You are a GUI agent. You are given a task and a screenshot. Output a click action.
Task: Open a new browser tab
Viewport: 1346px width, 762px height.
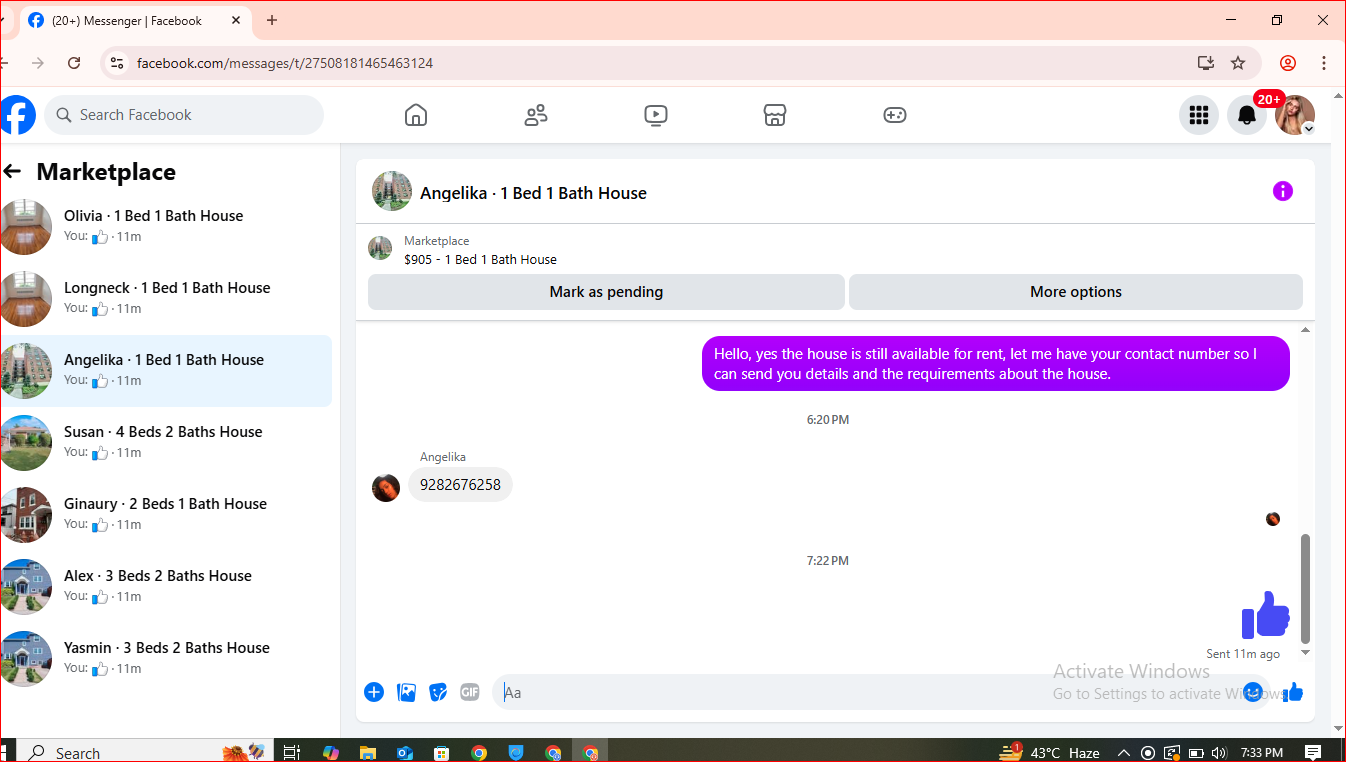[x=272, y=20]
